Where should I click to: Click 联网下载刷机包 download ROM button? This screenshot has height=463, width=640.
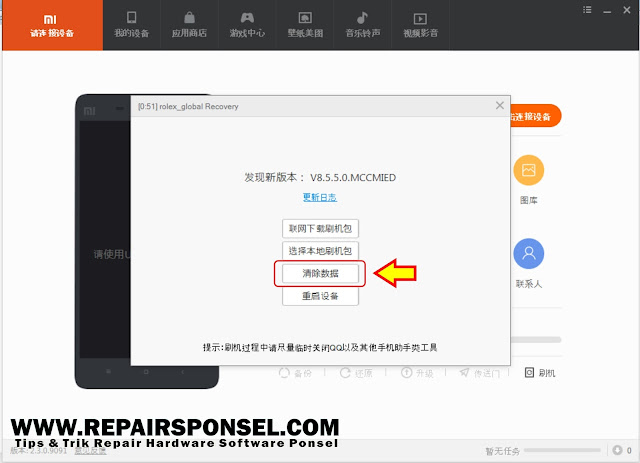320,229
